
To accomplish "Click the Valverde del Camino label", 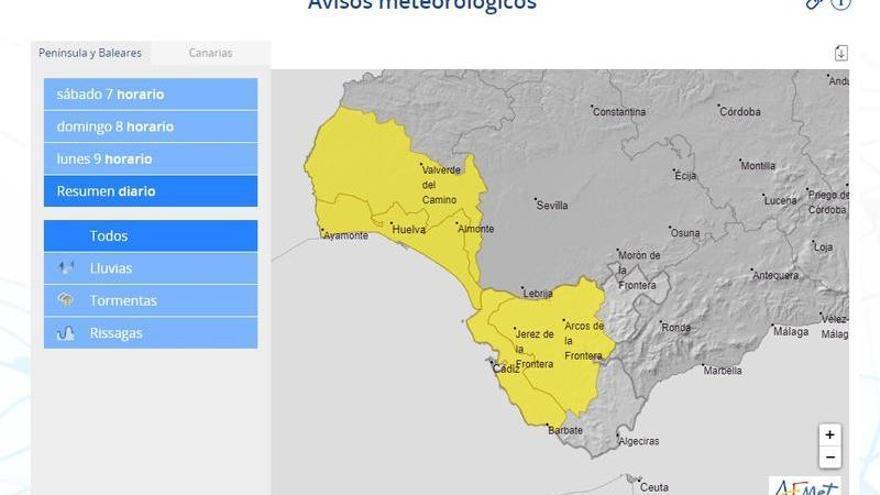I will pyautogui.click(x=441, y=185).
